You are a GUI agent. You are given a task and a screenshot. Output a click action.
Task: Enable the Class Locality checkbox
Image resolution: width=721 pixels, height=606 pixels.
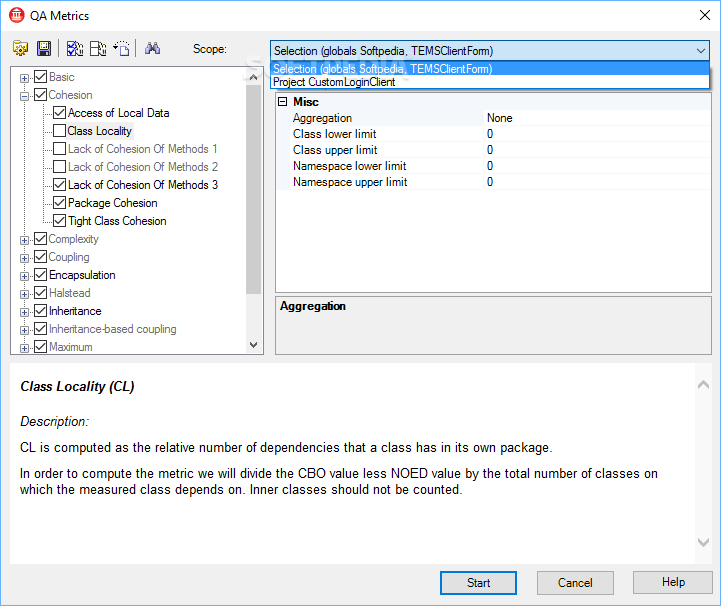(x=59, y=131)
